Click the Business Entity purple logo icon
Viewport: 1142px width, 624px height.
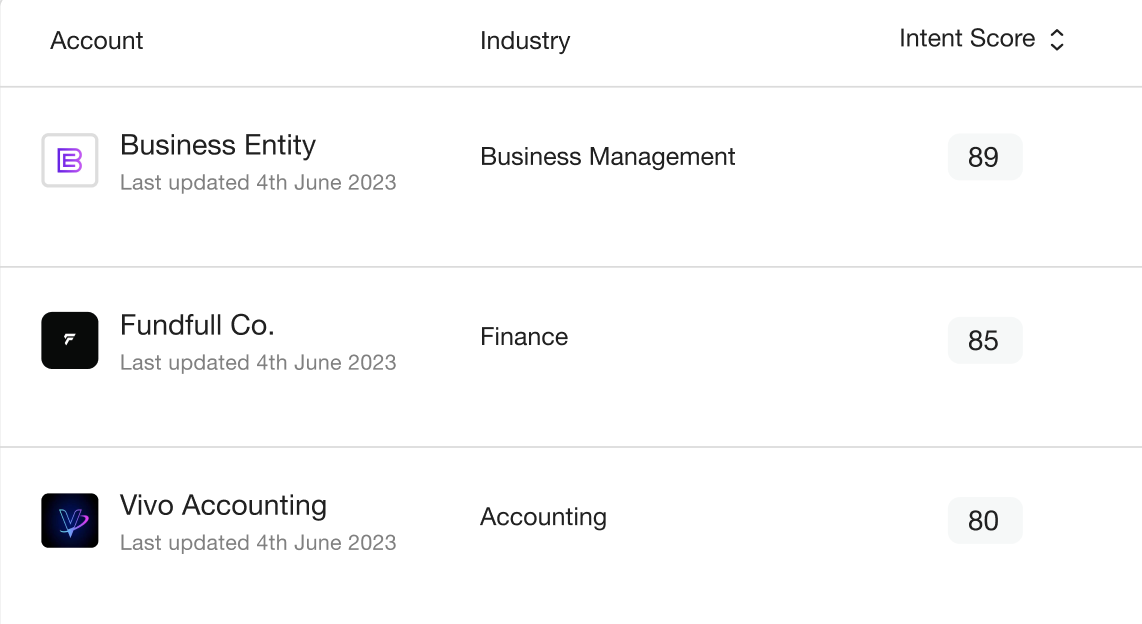point(70,160)
